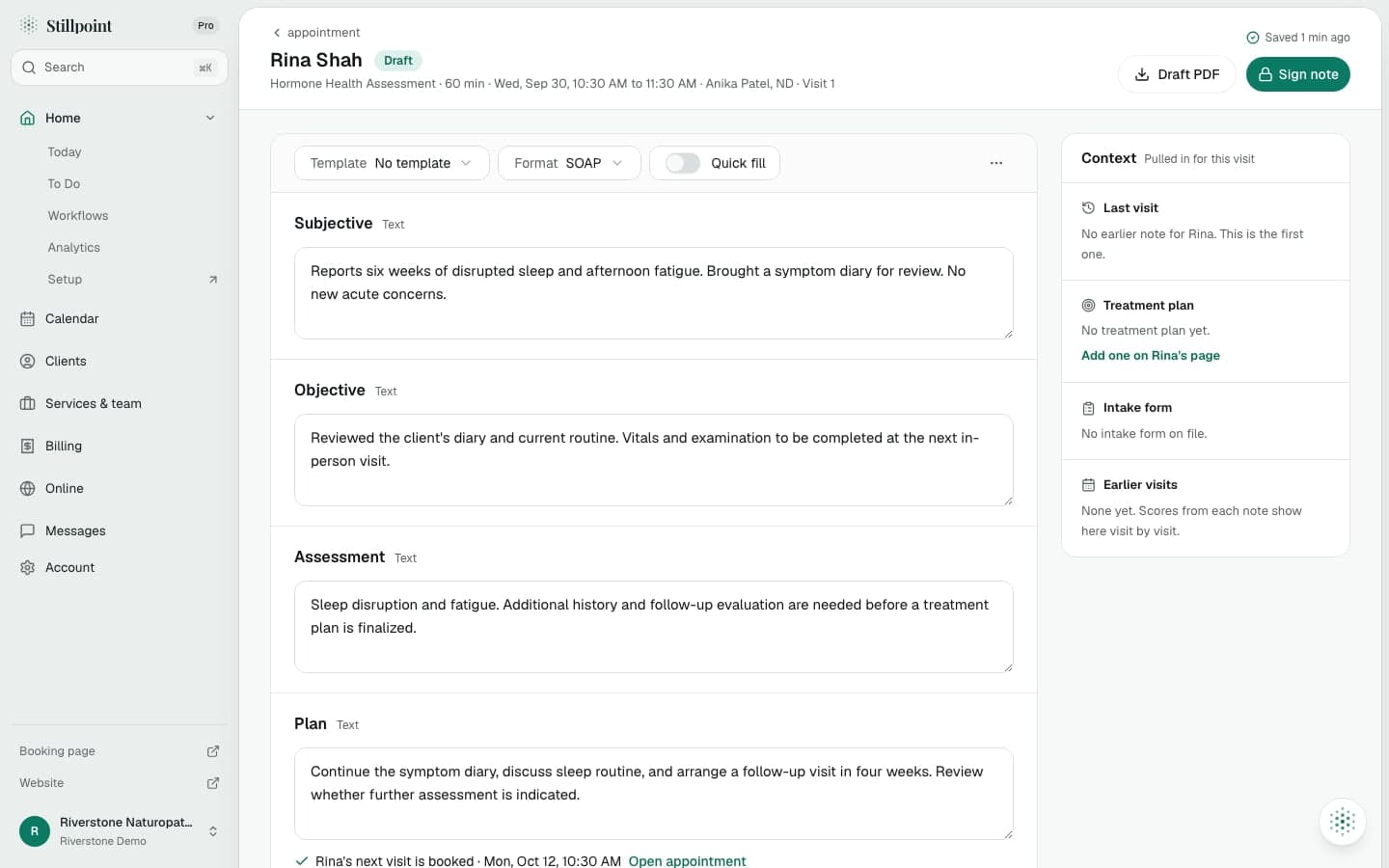Image resolution: width=1389 pixels, height=868 pixels.
Task: Click the Sign note button
Action: [x=1298, y=74]
